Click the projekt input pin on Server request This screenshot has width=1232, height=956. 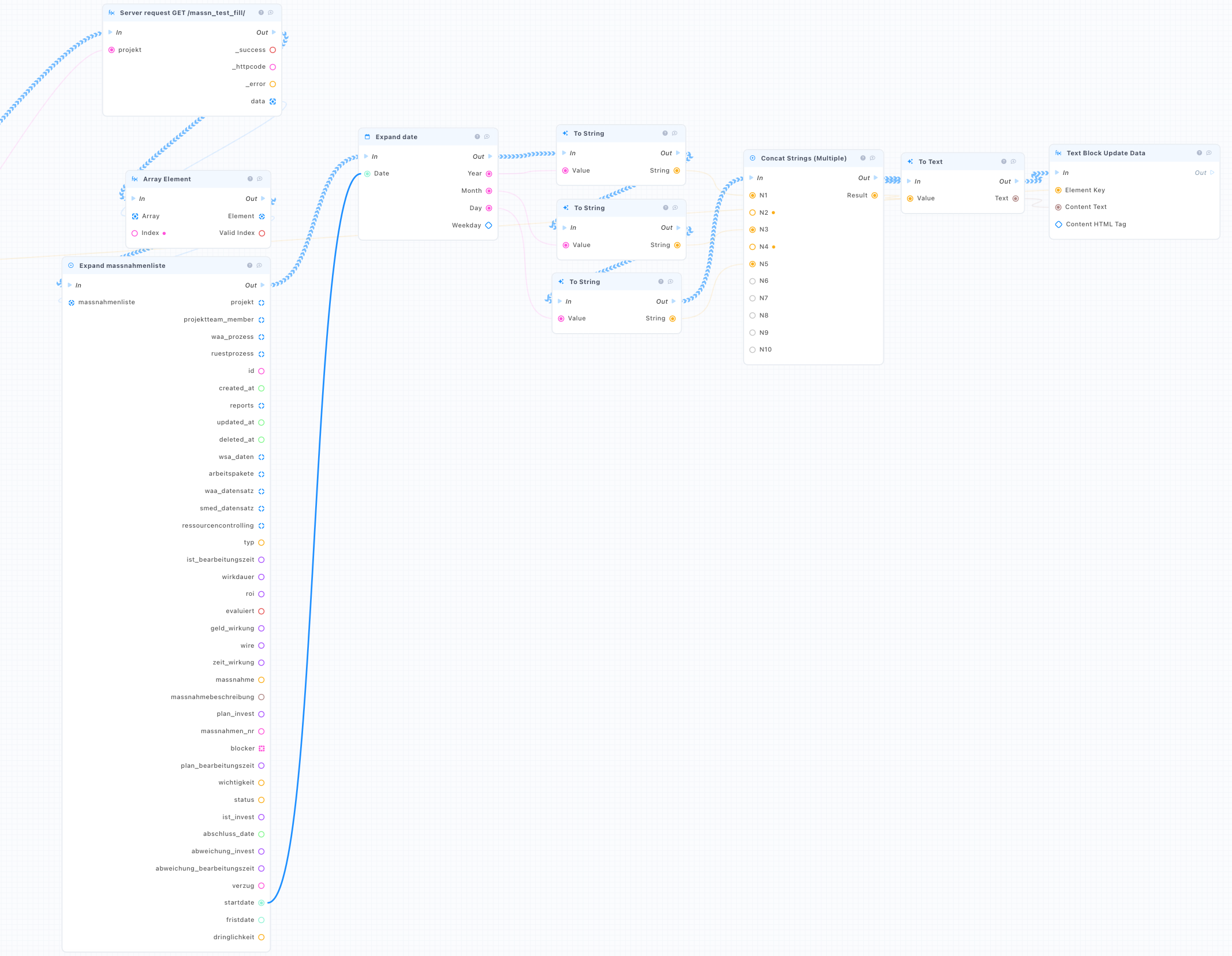[111, 50]
